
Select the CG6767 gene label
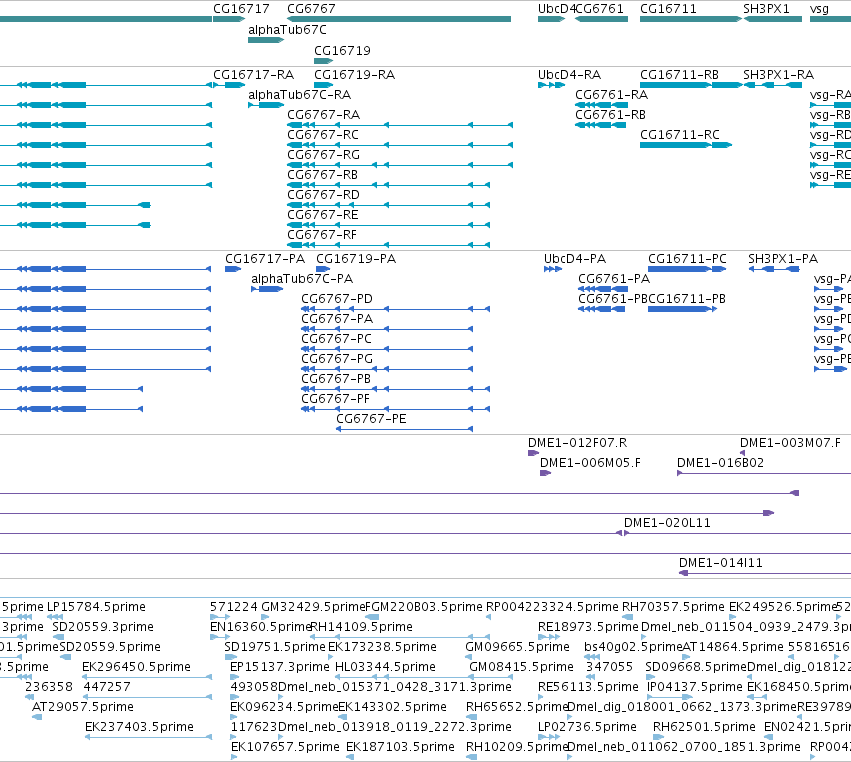pyautogui.click(x=311, y=9)
